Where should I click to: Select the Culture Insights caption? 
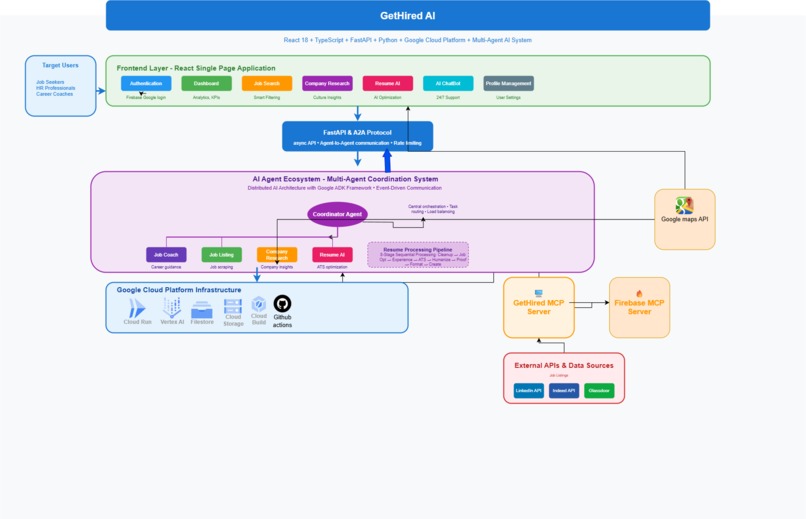[327, 97]
